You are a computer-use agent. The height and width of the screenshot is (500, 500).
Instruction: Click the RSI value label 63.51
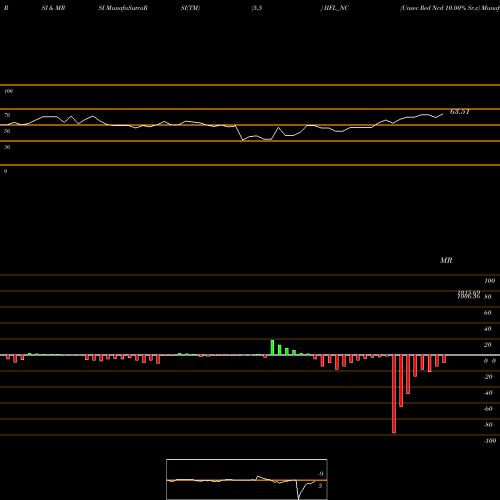(460, 112)
